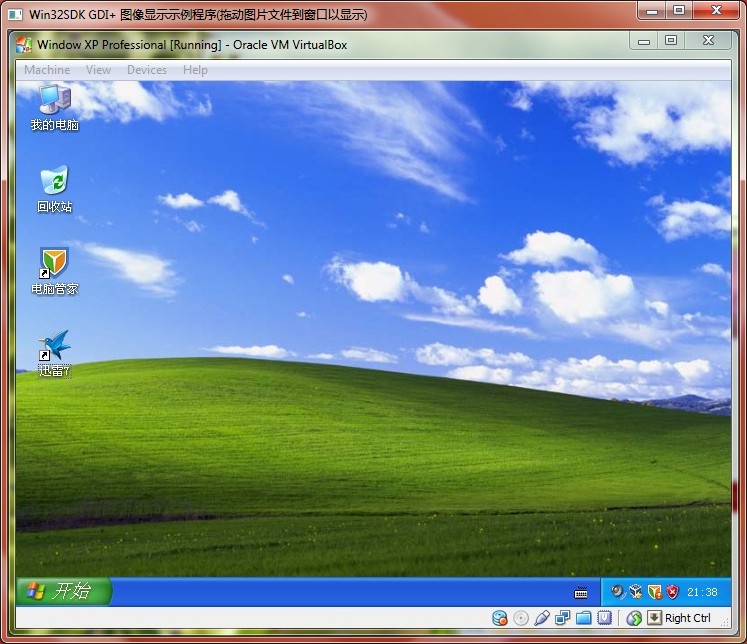This screenshot has width=747, height=644.
Task: Click the Win32SDK GDI+ window title icon
Action: [x=15, y=14]
